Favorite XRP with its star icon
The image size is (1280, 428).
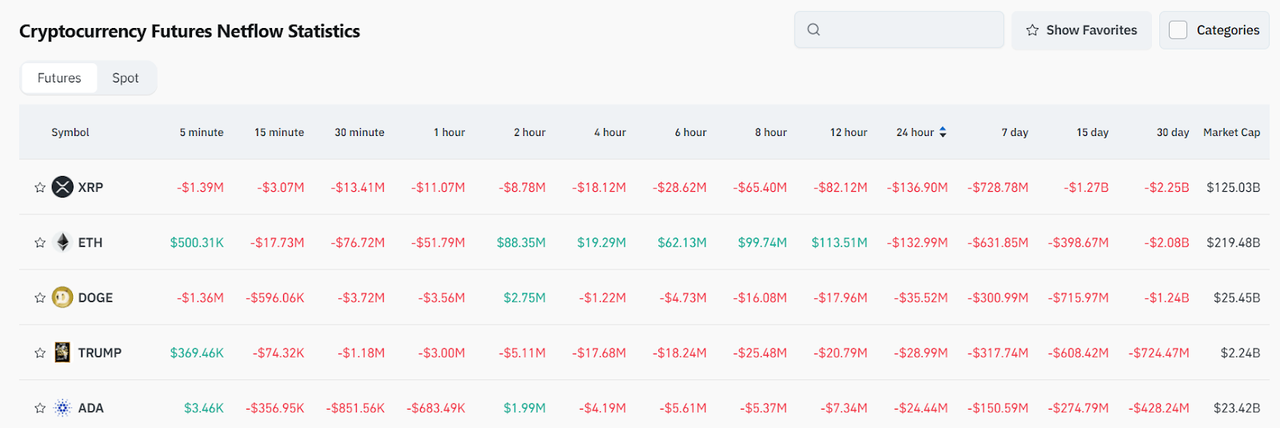(40, 187)
